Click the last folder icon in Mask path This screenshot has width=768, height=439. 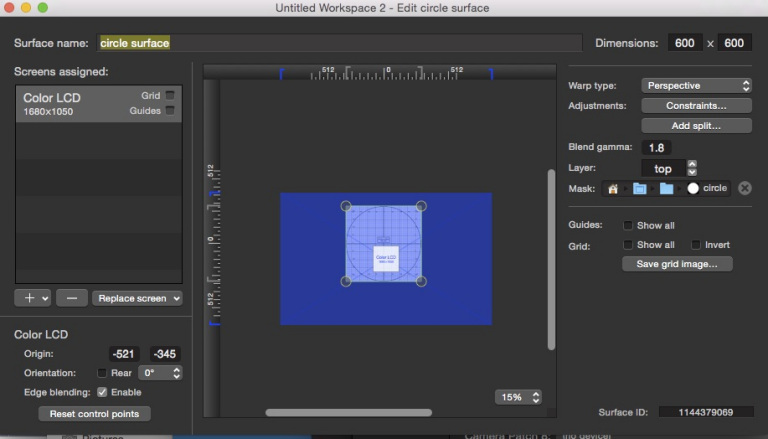[666, 188]
